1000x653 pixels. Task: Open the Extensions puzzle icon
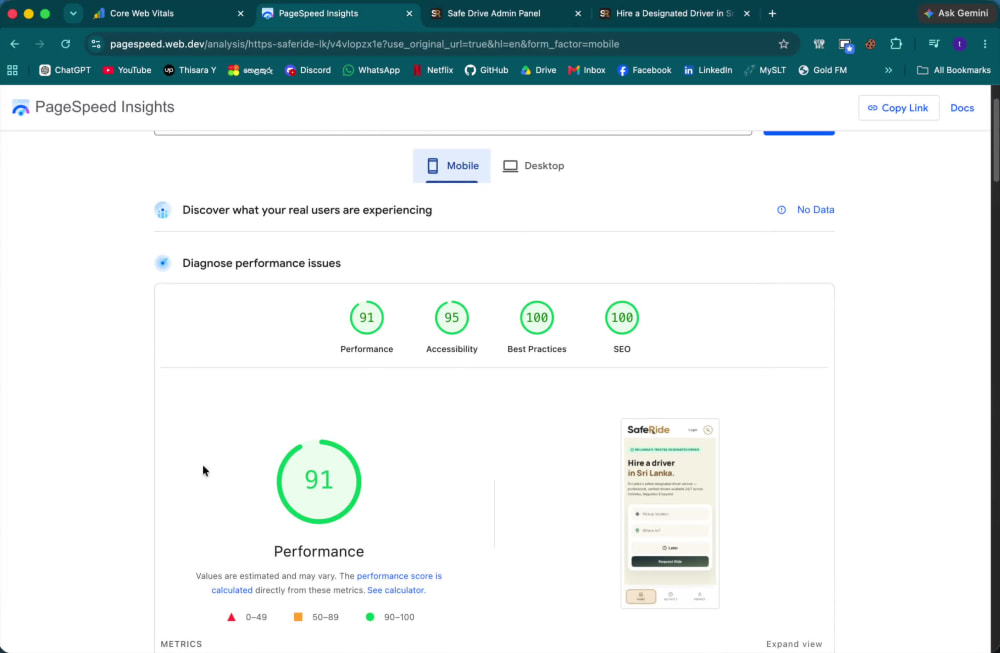click(x=896, y=44)
